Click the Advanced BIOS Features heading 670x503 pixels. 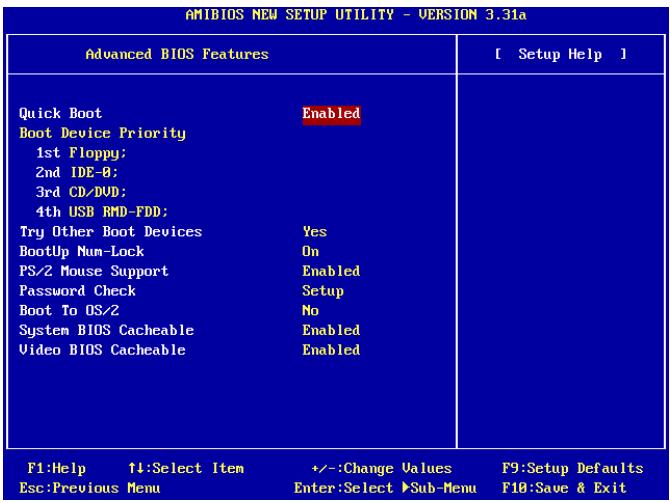pos(177,54)
